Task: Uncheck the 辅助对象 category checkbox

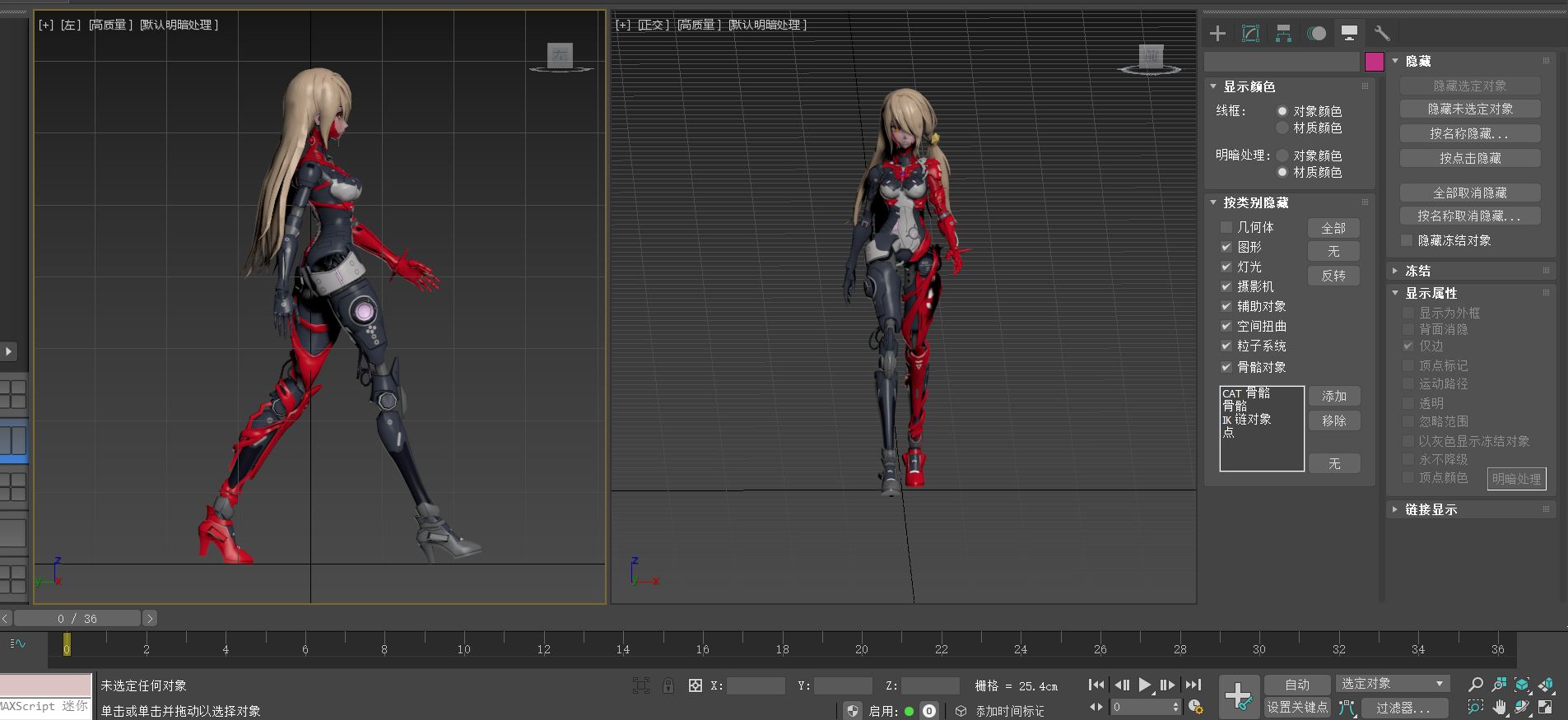Action: coord(1226,306)
